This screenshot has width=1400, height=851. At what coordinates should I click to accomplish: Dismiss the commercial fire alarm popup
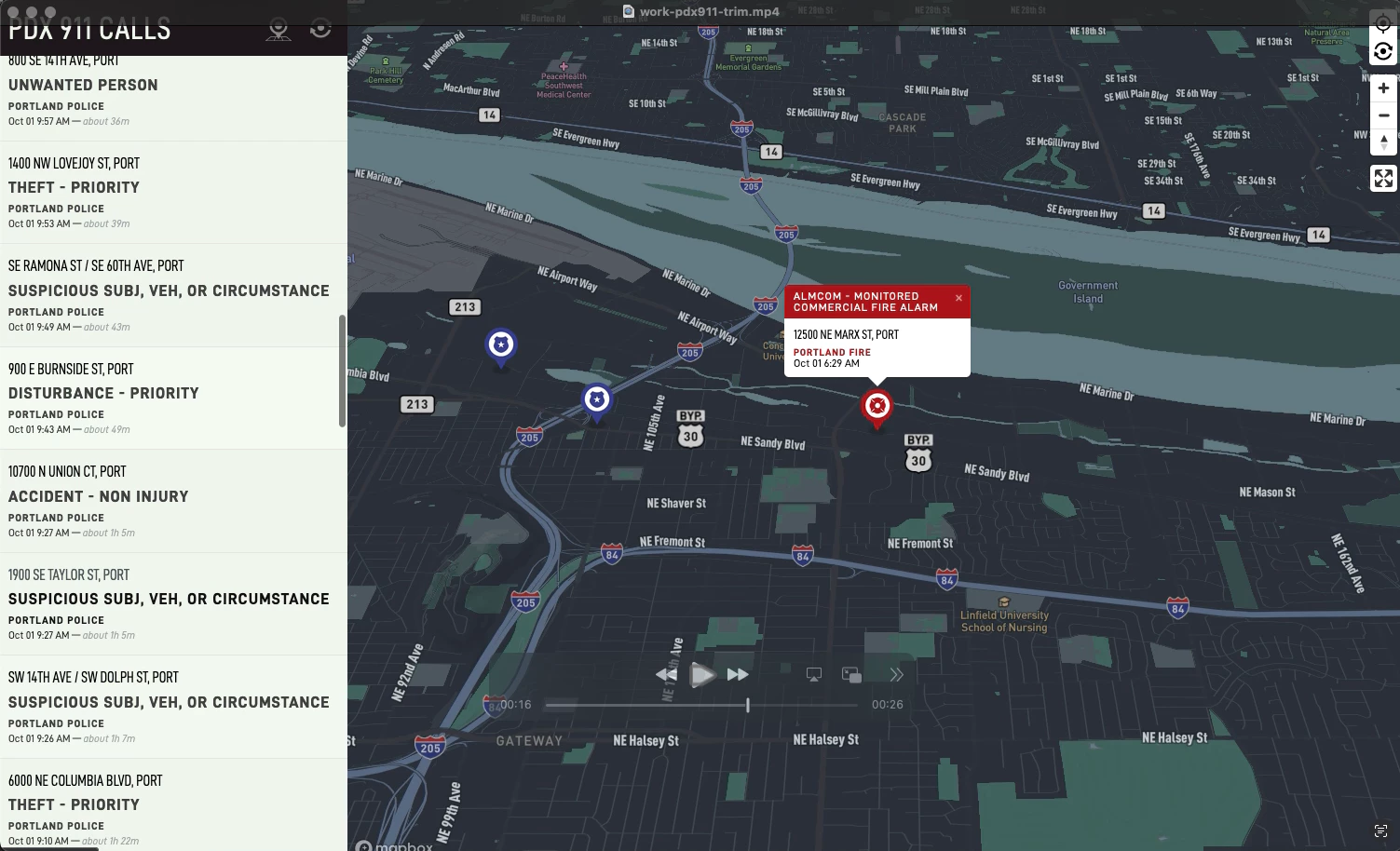coord(958,298)
